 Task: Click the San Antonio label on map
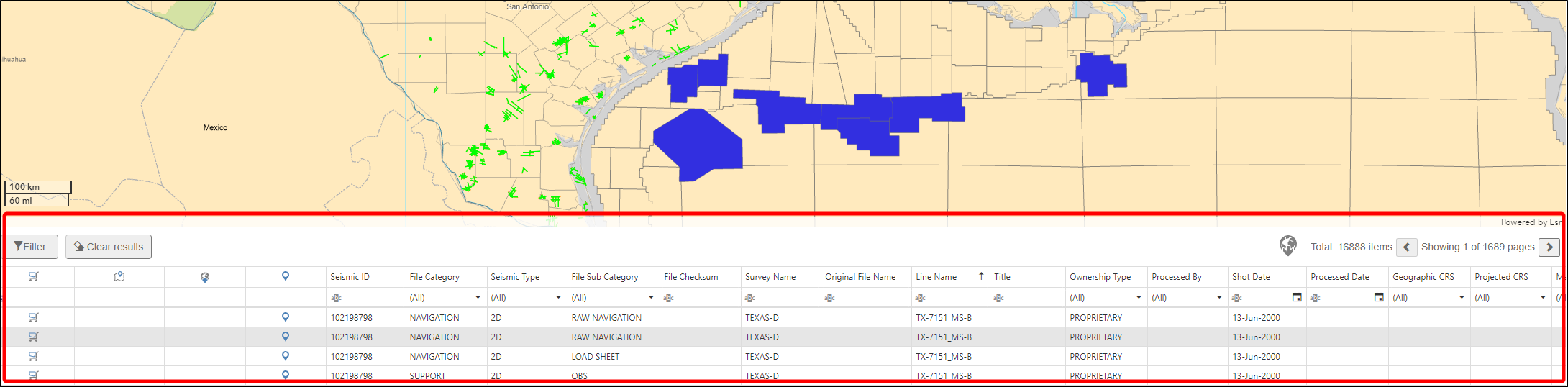(x=527, y=6)
